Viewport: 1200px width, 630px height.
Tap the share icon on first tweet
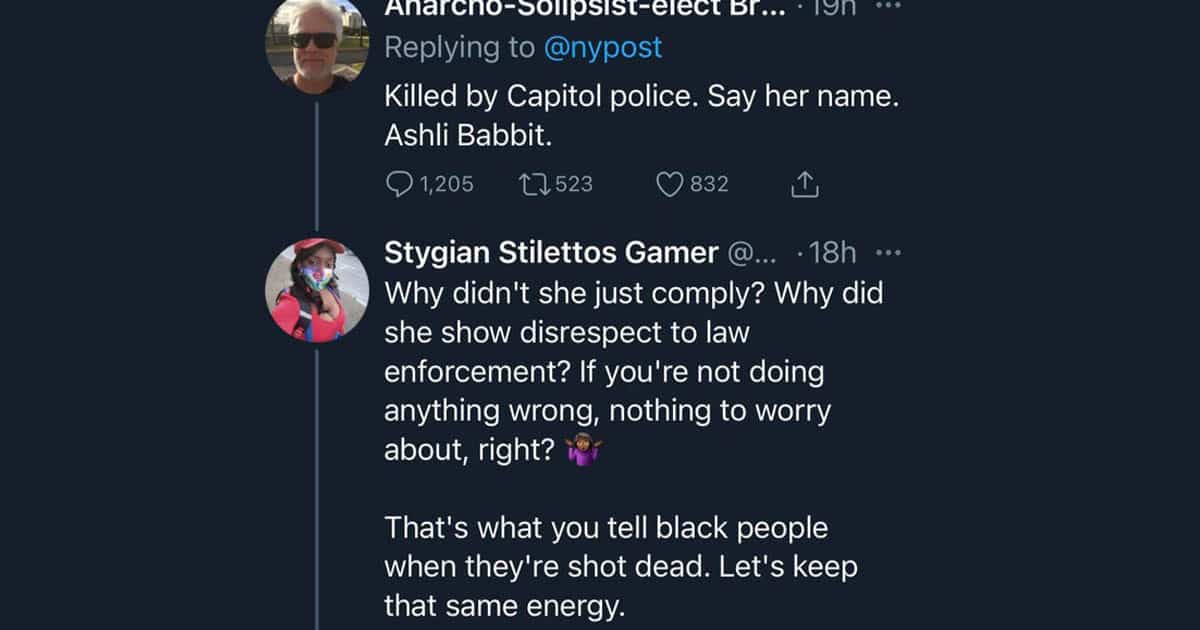click(805, 184)
